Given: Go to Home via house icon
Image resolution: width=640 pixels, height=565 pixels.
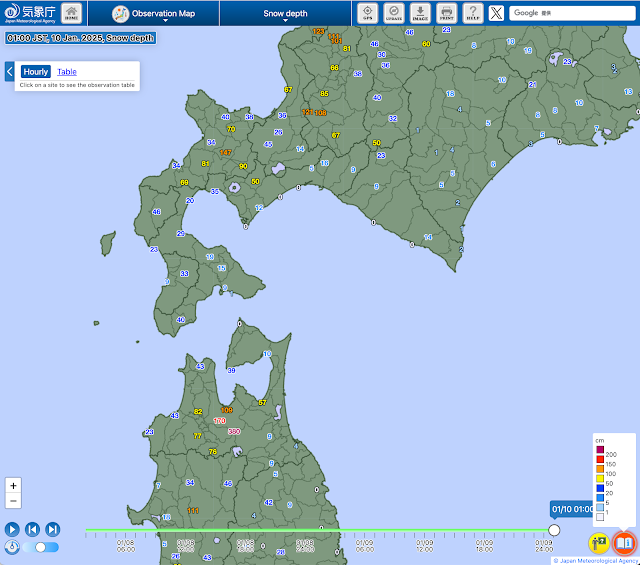Looking at the screenshot, I should 71,13.
